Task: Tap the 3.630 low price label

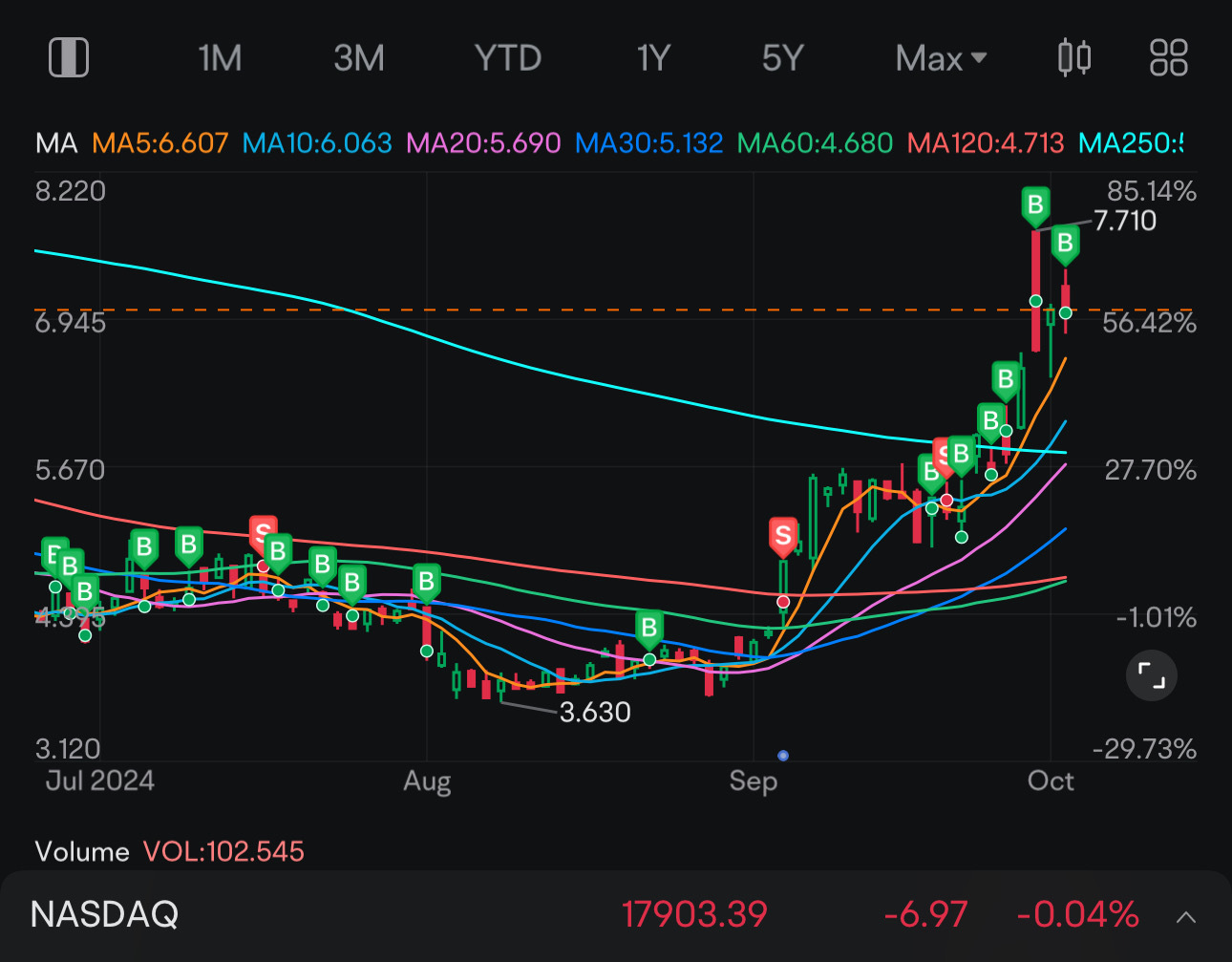Action: pyautogui.click(x=595, y=713)
